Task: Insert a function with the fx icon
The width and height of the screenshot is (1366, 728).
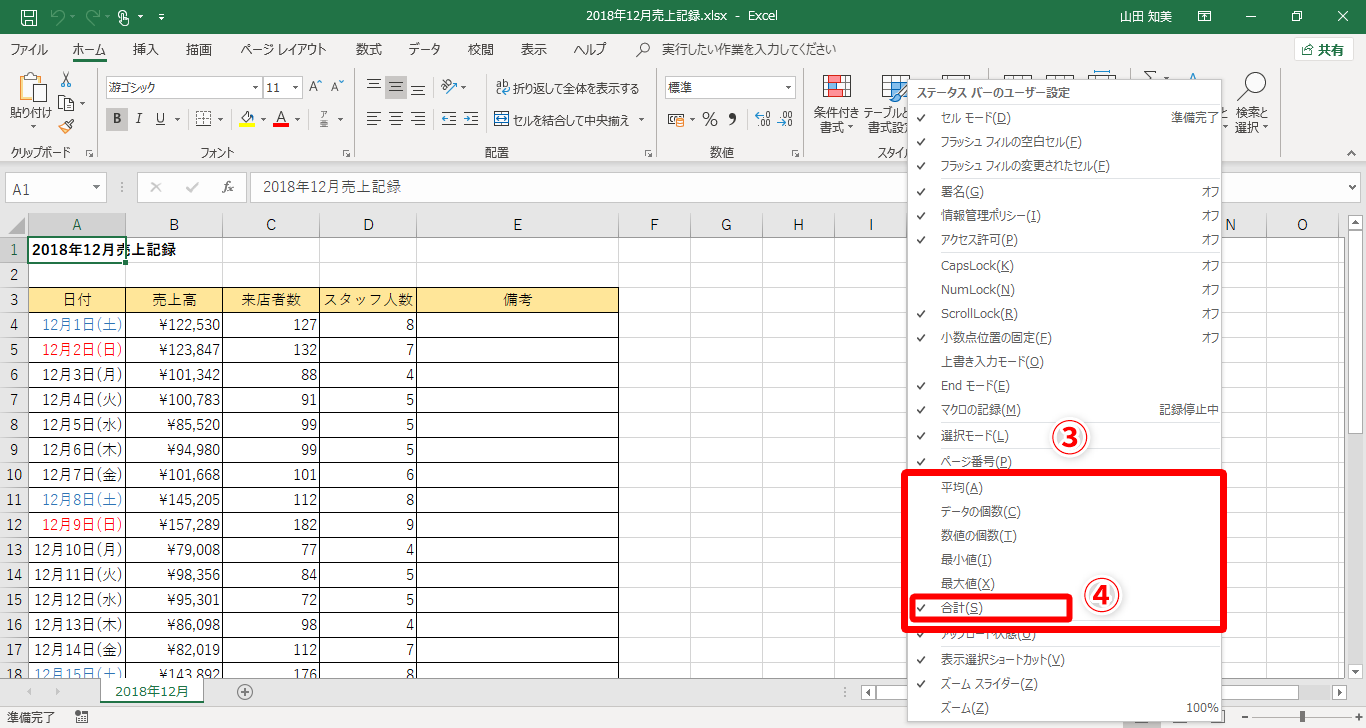Action: click(x=228, y=187)
